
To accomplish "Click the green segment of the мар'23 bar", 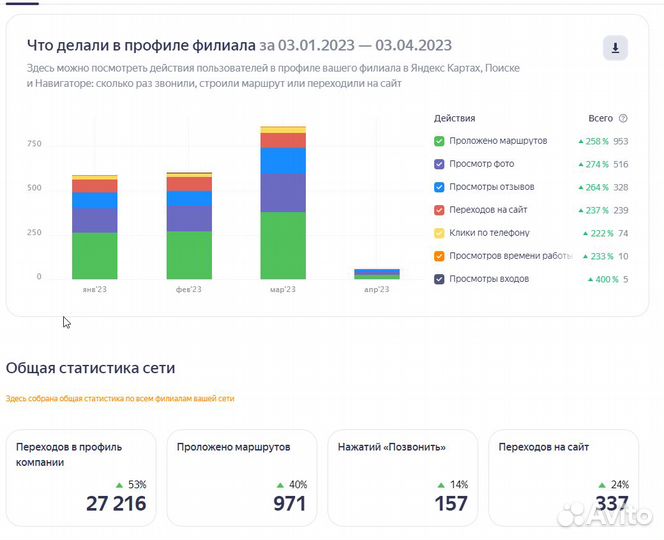I will click(283, 245).
